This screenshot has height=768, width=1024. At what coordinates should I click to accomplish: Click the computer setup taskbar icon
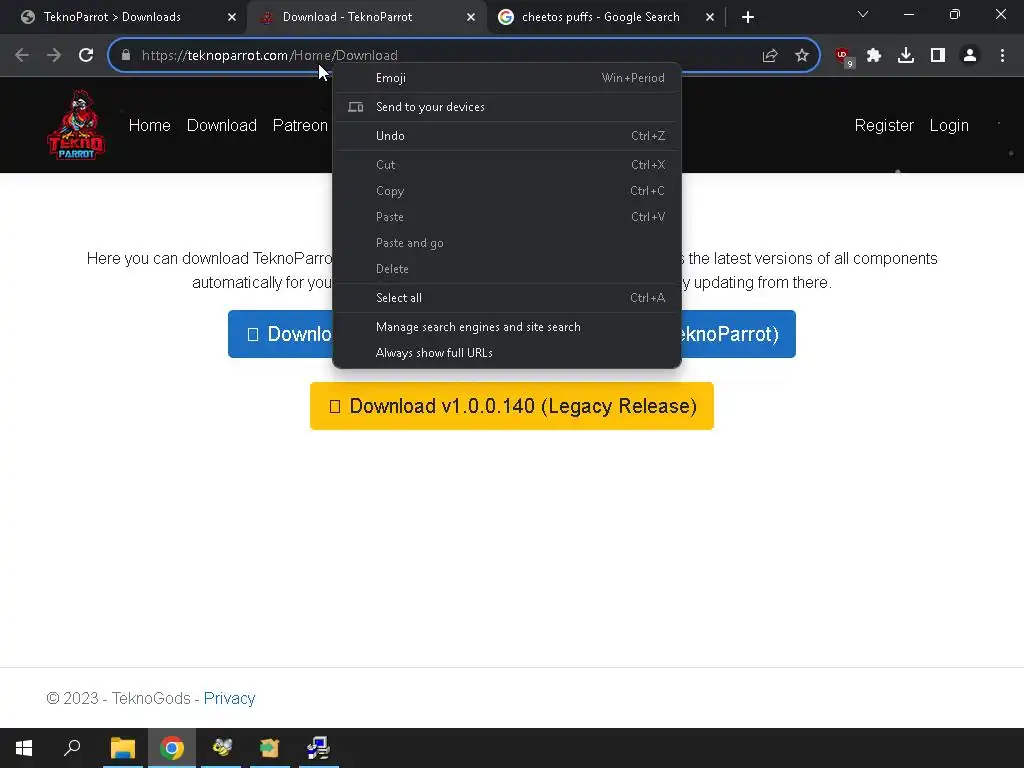[318, 748]
